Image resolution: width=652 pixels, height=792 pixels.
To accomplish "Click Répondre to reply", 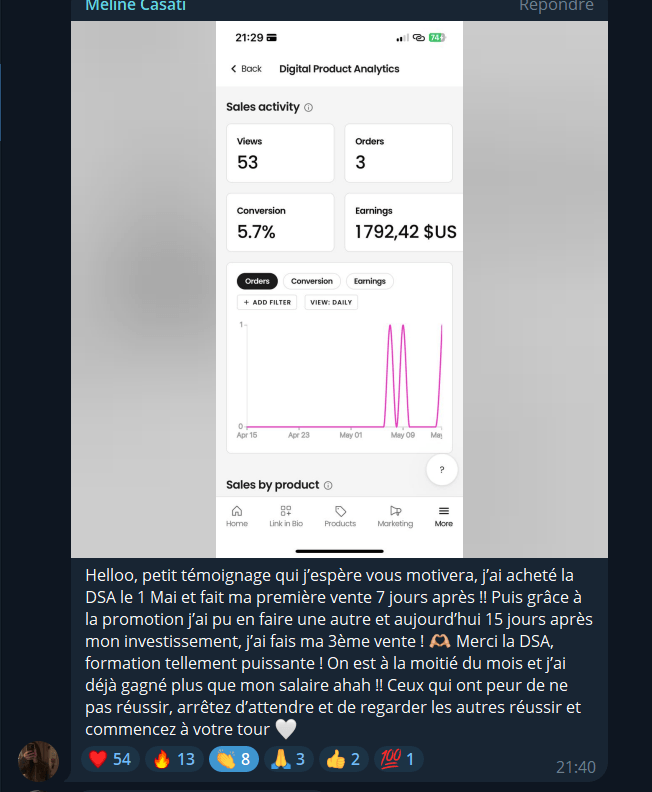I will click(556, 6).
